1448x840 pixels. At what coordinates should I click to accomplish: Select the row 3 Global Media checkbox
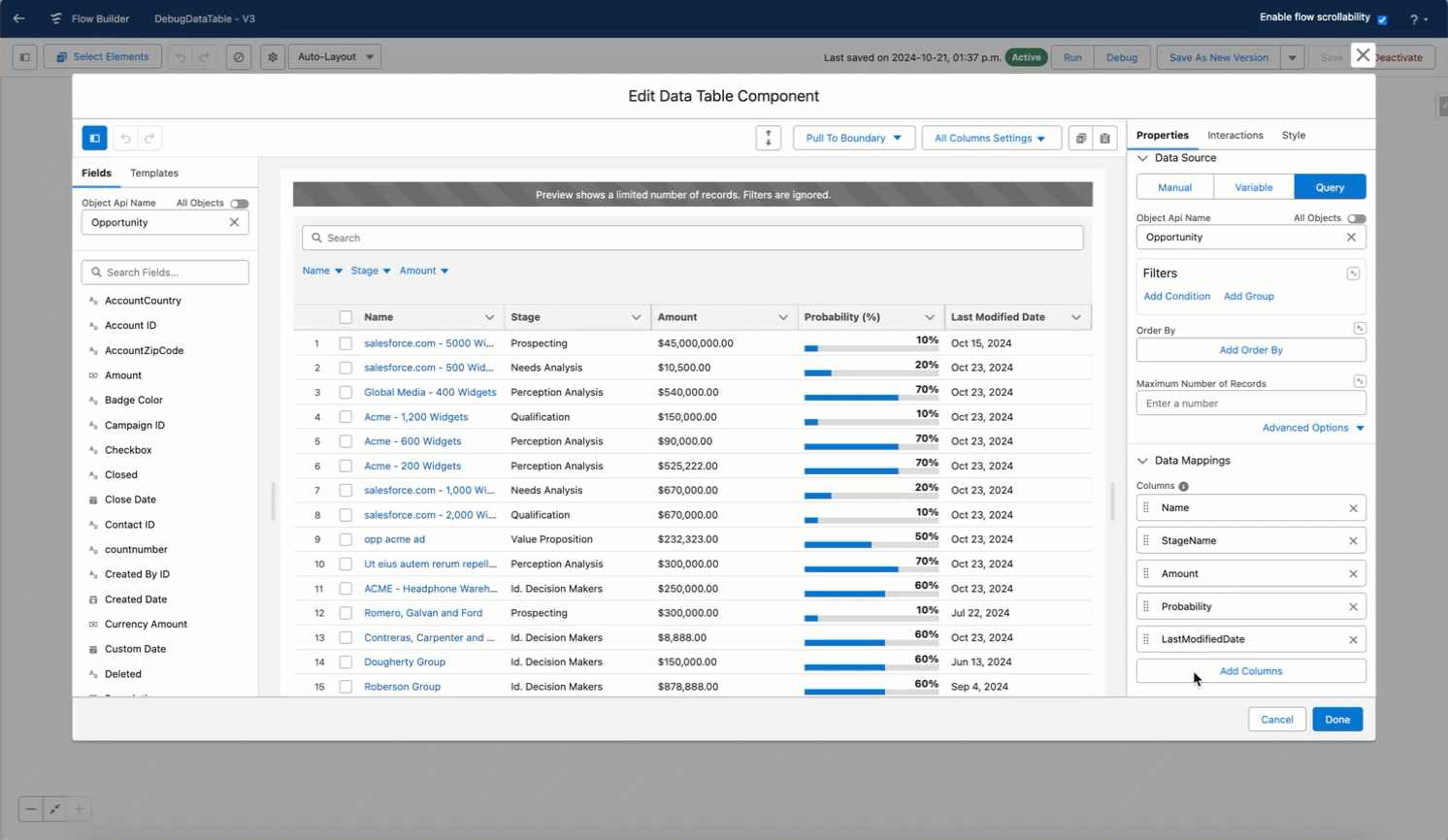coord(346,392)
